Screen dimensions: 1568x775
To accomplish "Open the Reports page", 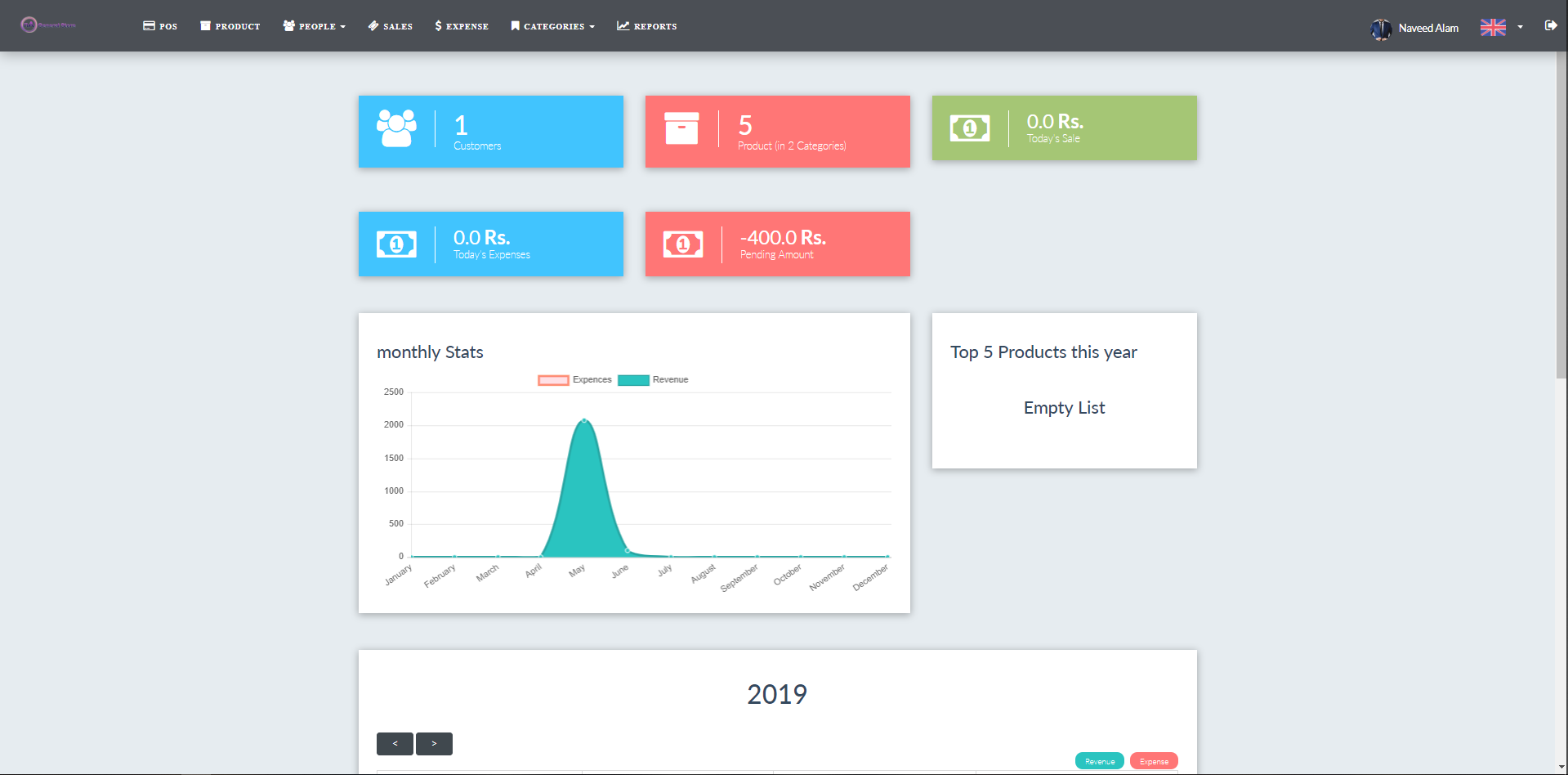I will pyautogui.click(x=647, y=26).
